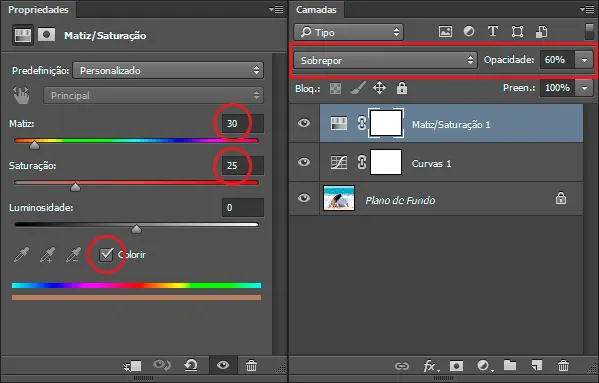Click the Opacidade 60% field
Screen dimensions: 599x383
pos(557,60)
